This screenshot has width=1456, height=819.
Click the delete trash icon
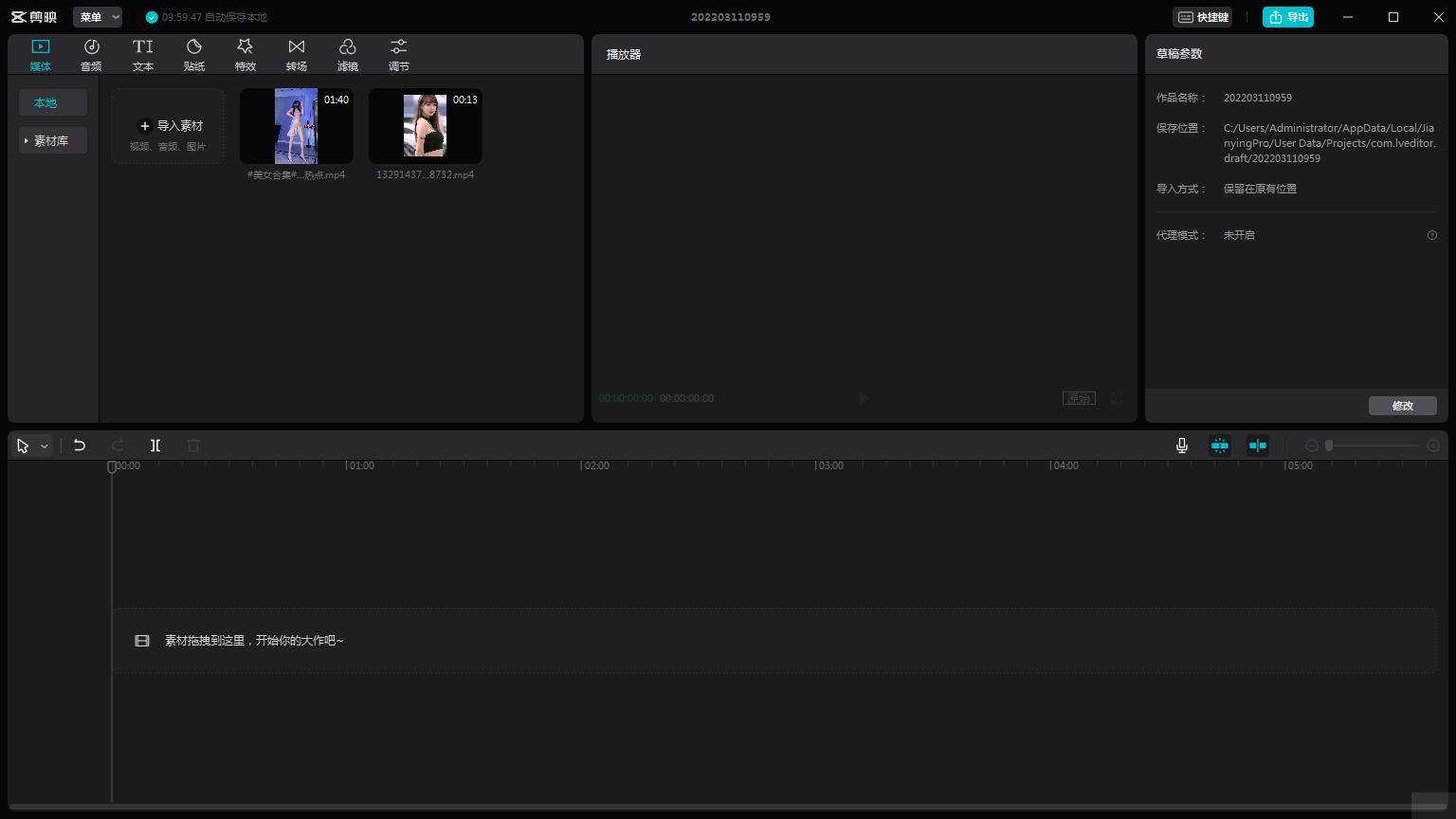click(x=193, y=446)
